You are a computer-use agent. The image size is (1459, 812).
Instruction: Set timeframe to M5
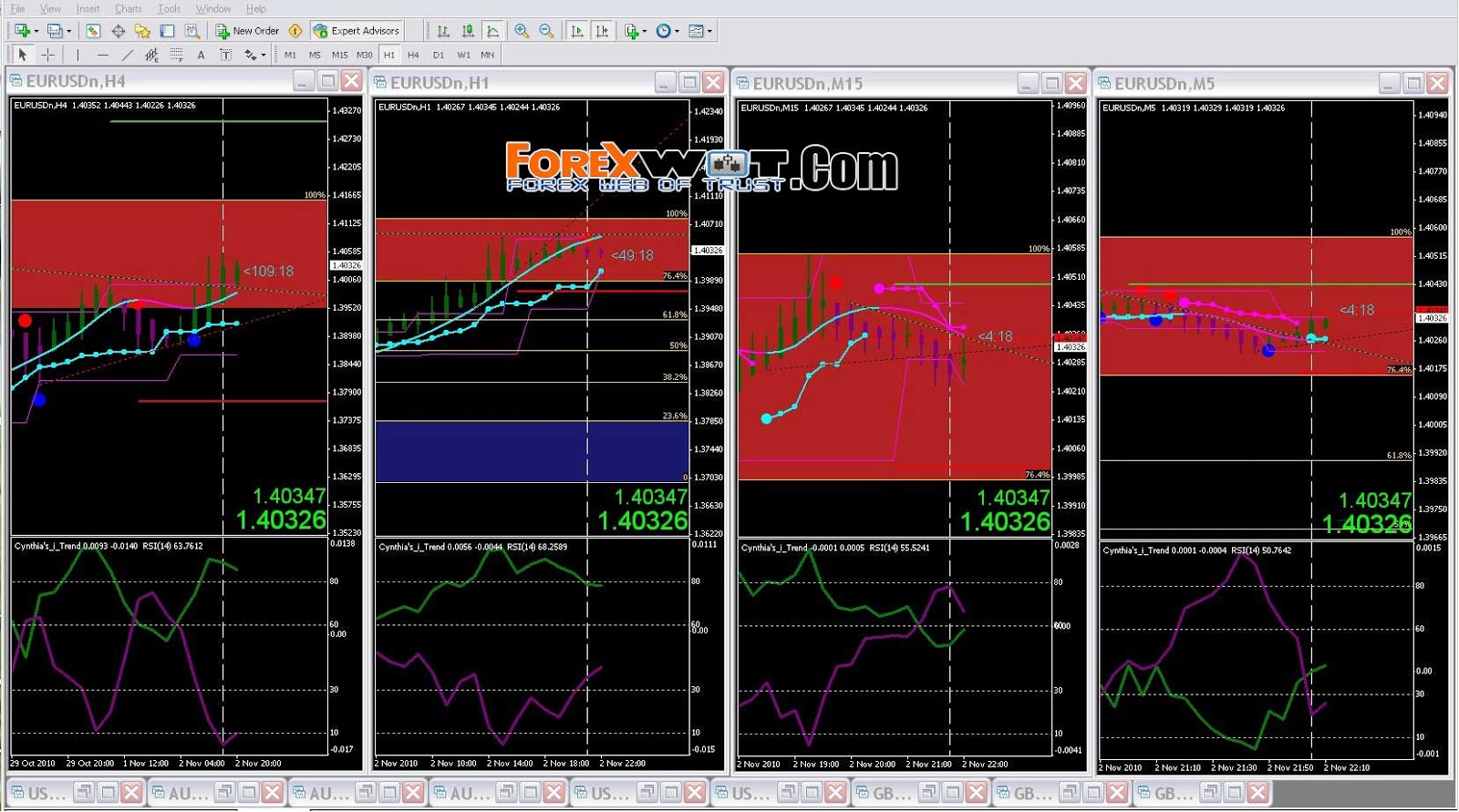315,55
